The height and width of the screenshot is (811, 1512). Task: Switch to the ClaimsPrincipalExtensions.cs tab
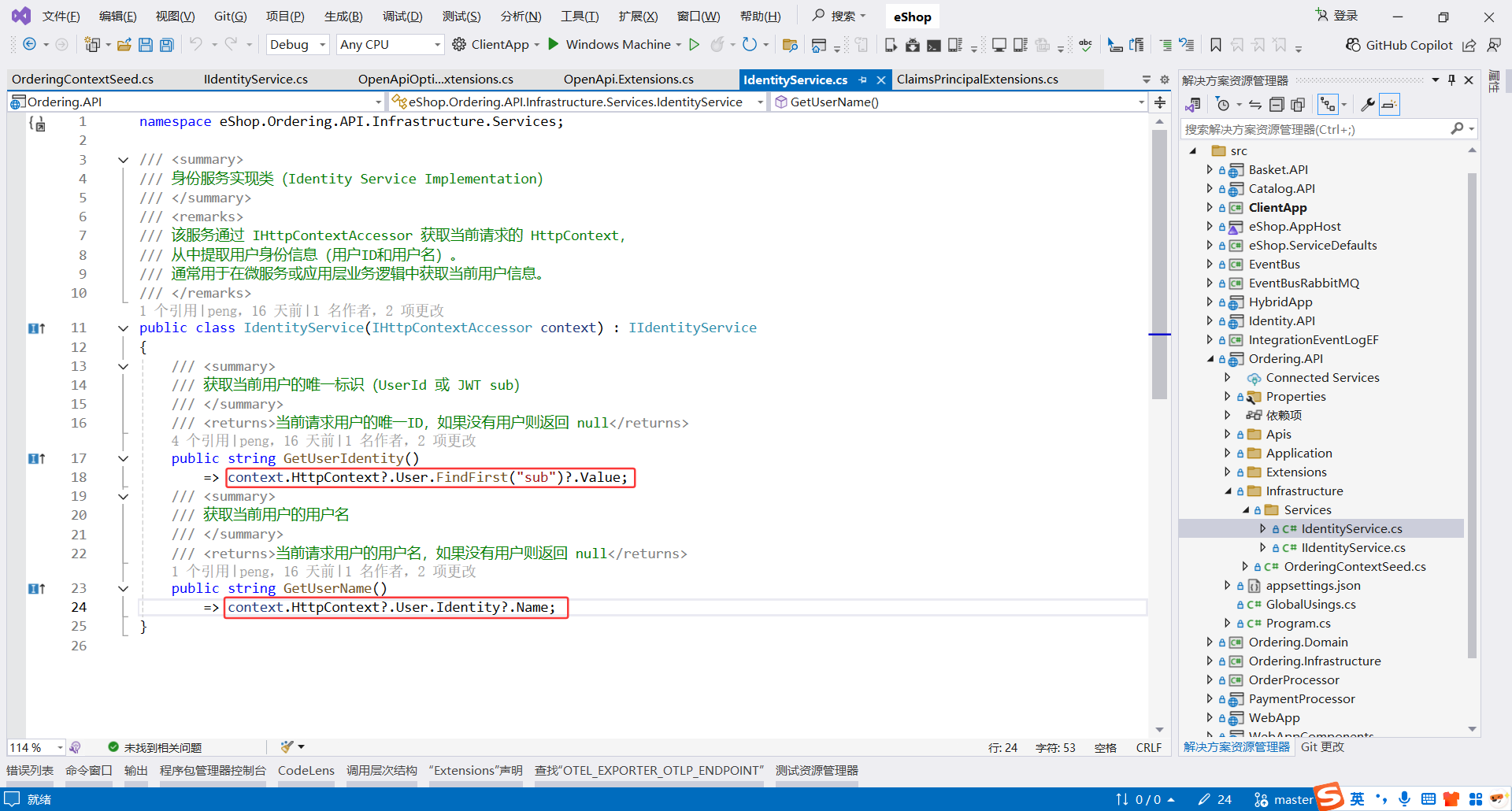click(977, 80)
